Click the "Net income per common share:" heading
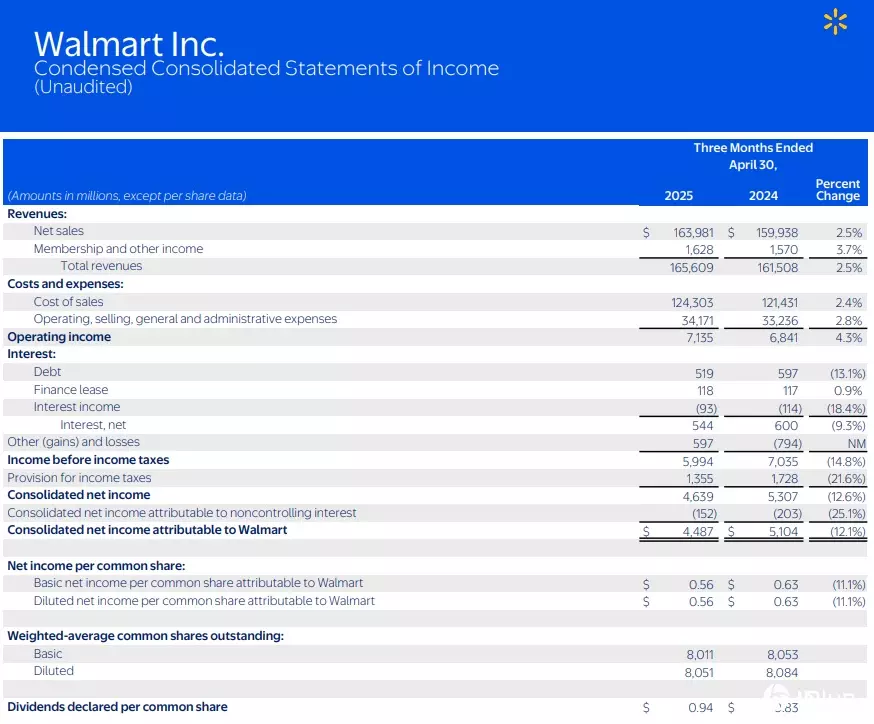The width and height of the screenshot is (874, 724). coord(96,566)
